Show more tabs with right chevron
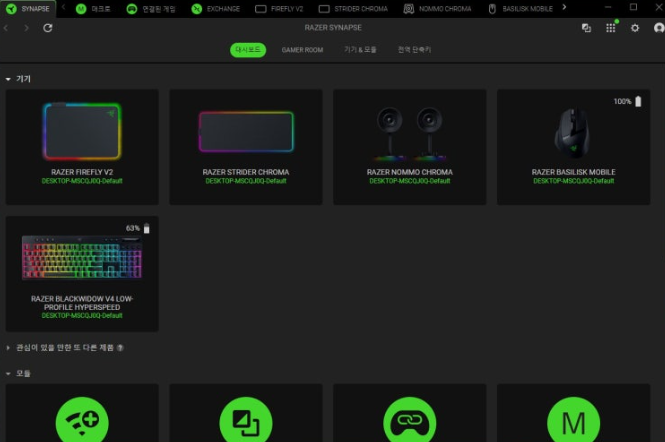665x442 pixels. tap(564, 7)
